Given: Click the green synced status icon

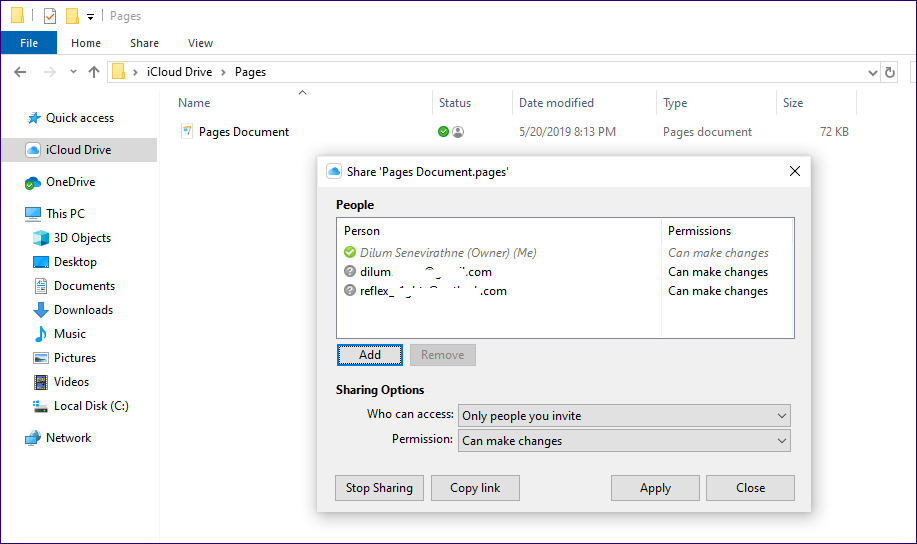Looking at the screenshot, I should (443, 132).
